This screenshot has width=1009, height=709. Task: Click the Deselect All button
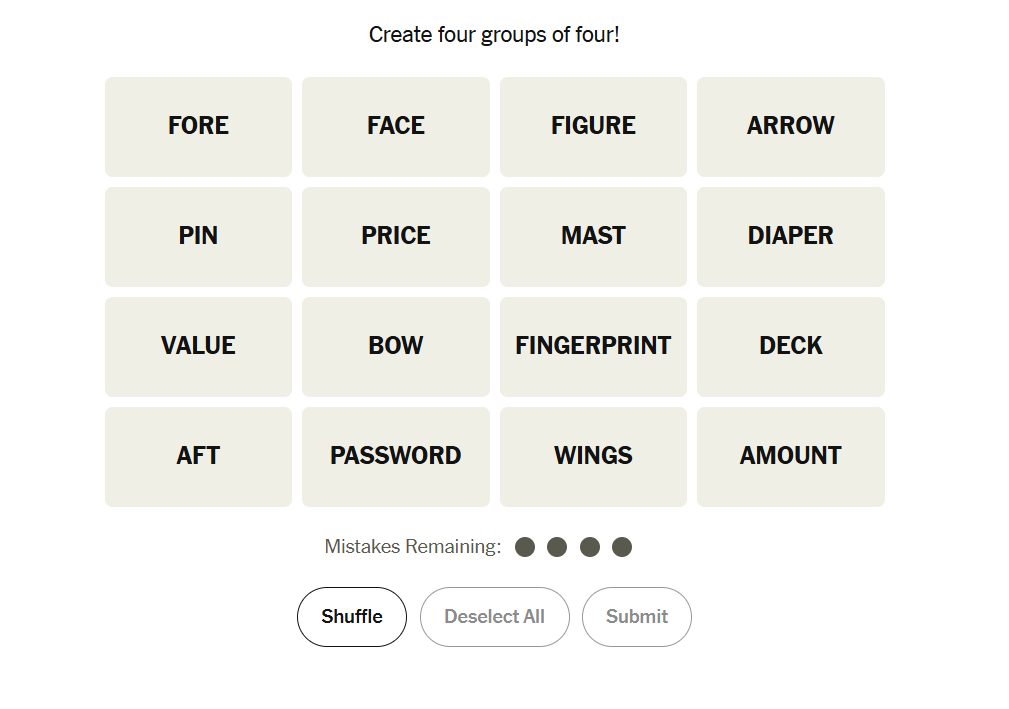click(494, 617)
